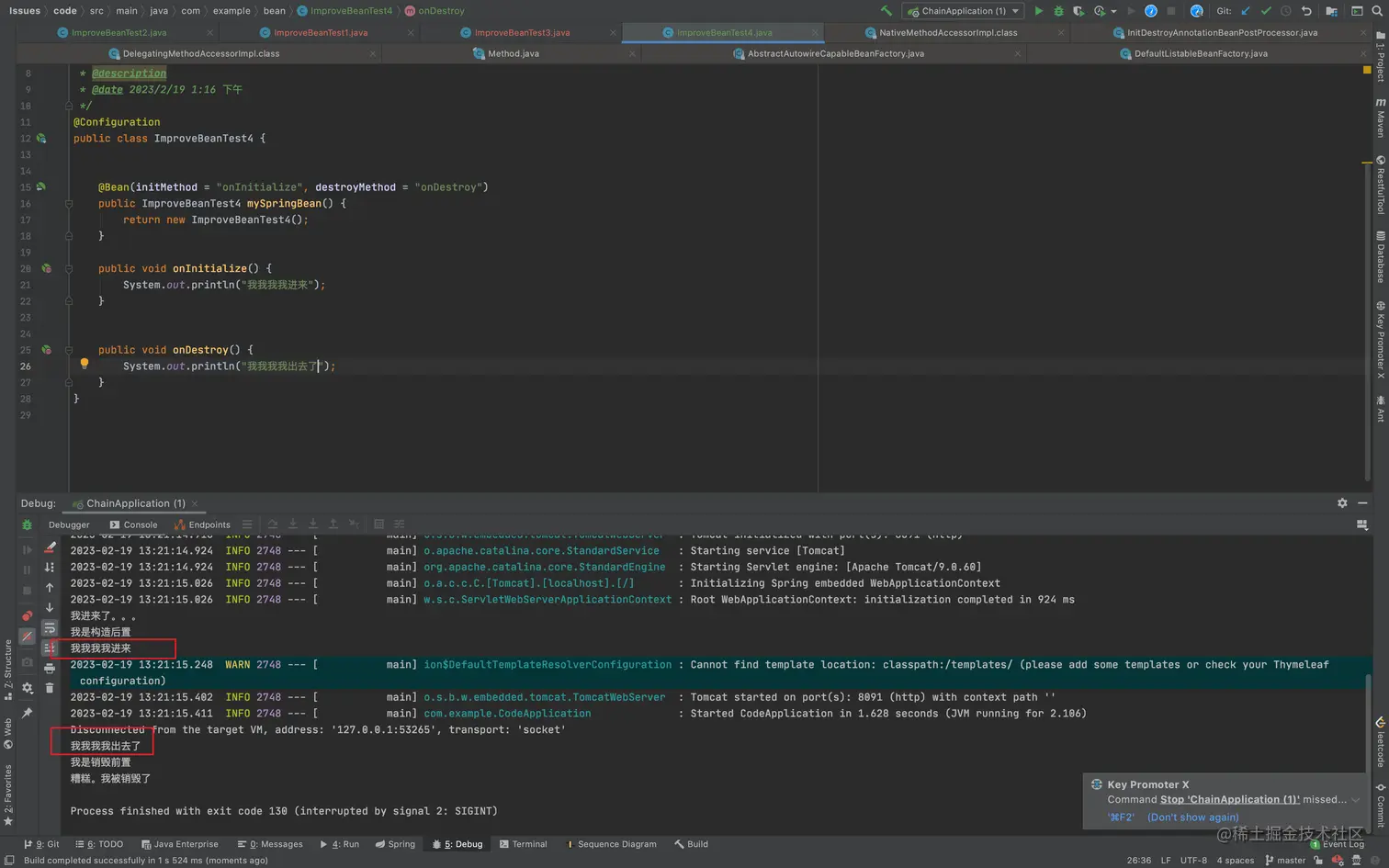
Task: Click the trash icon in console toolbar
Action: pos(50,688)
